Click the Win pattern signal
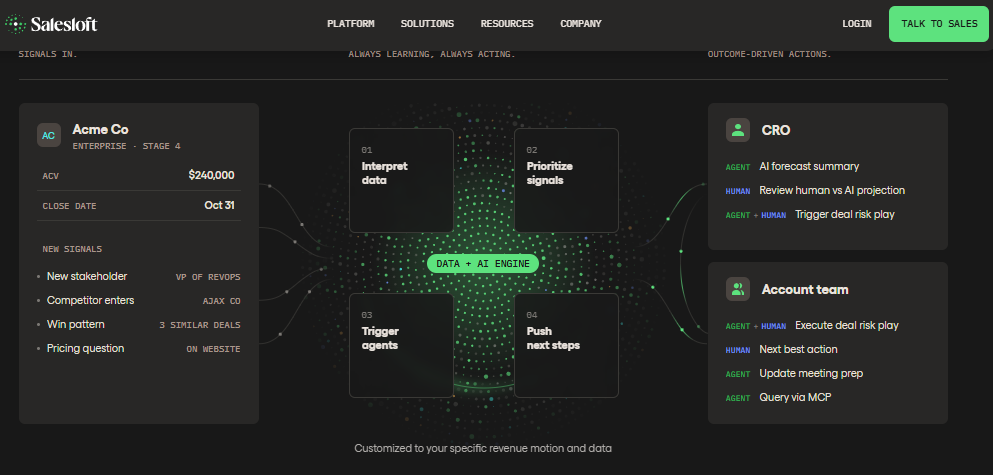The image size is (993, 475). click(x=75, y=324)
